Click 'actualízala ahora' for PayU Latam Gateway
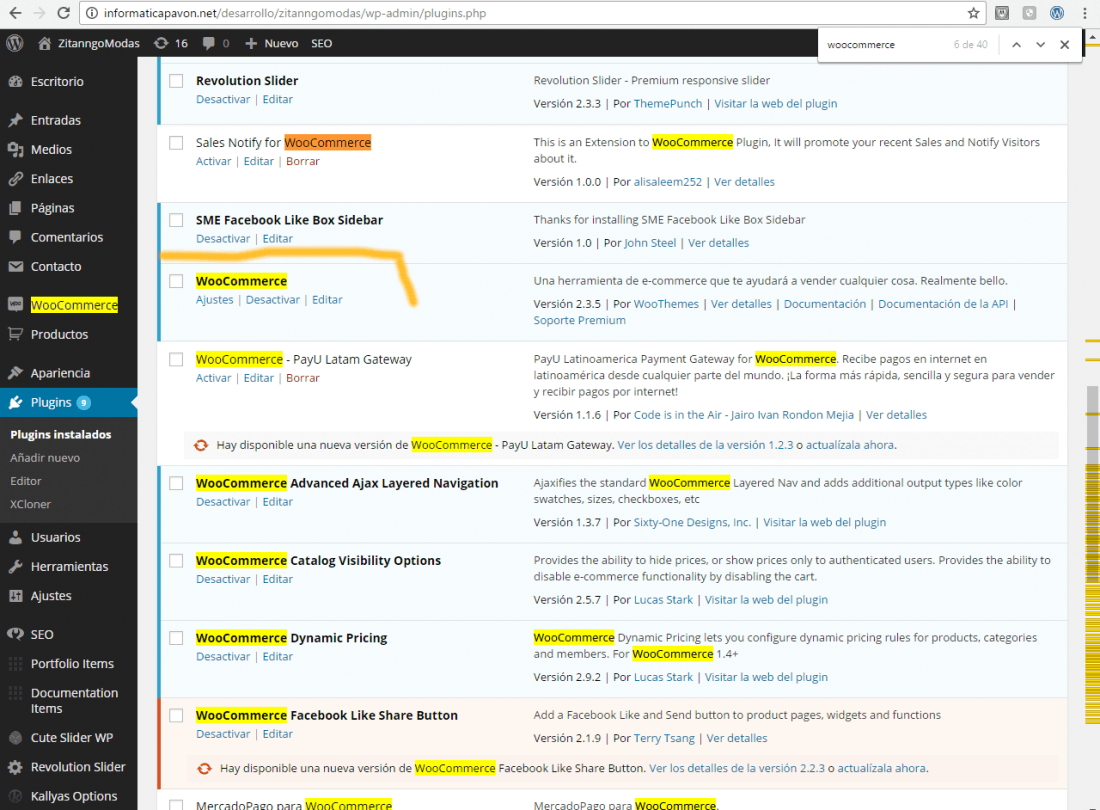This screenshot has width=1100, height=810. [850, 445]
